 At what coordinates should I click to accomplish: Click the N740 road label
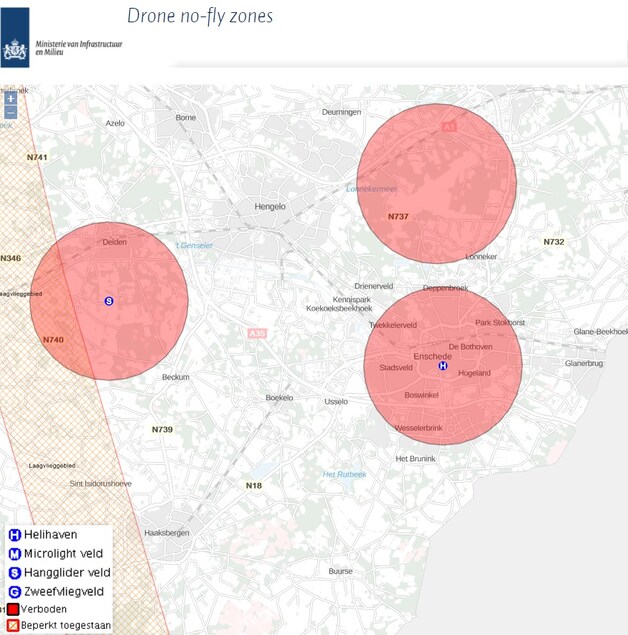coord(53,340)
